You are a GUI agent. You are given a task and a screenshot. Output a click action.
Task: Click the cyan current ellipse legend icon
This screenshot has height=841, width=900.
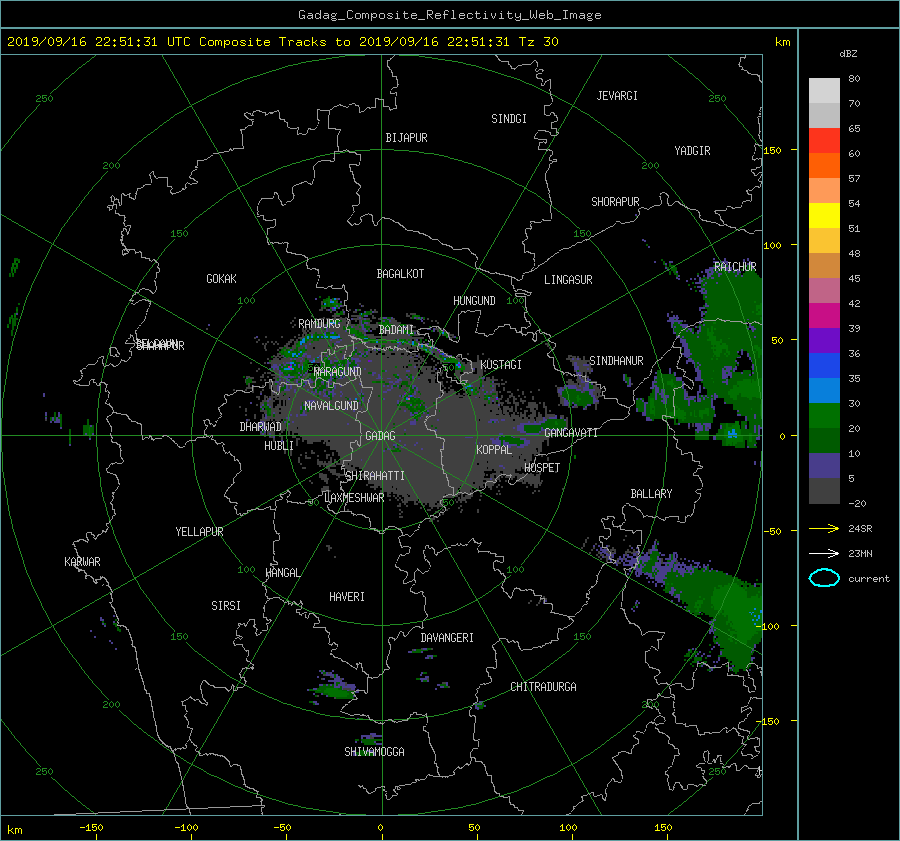(824, 578)
